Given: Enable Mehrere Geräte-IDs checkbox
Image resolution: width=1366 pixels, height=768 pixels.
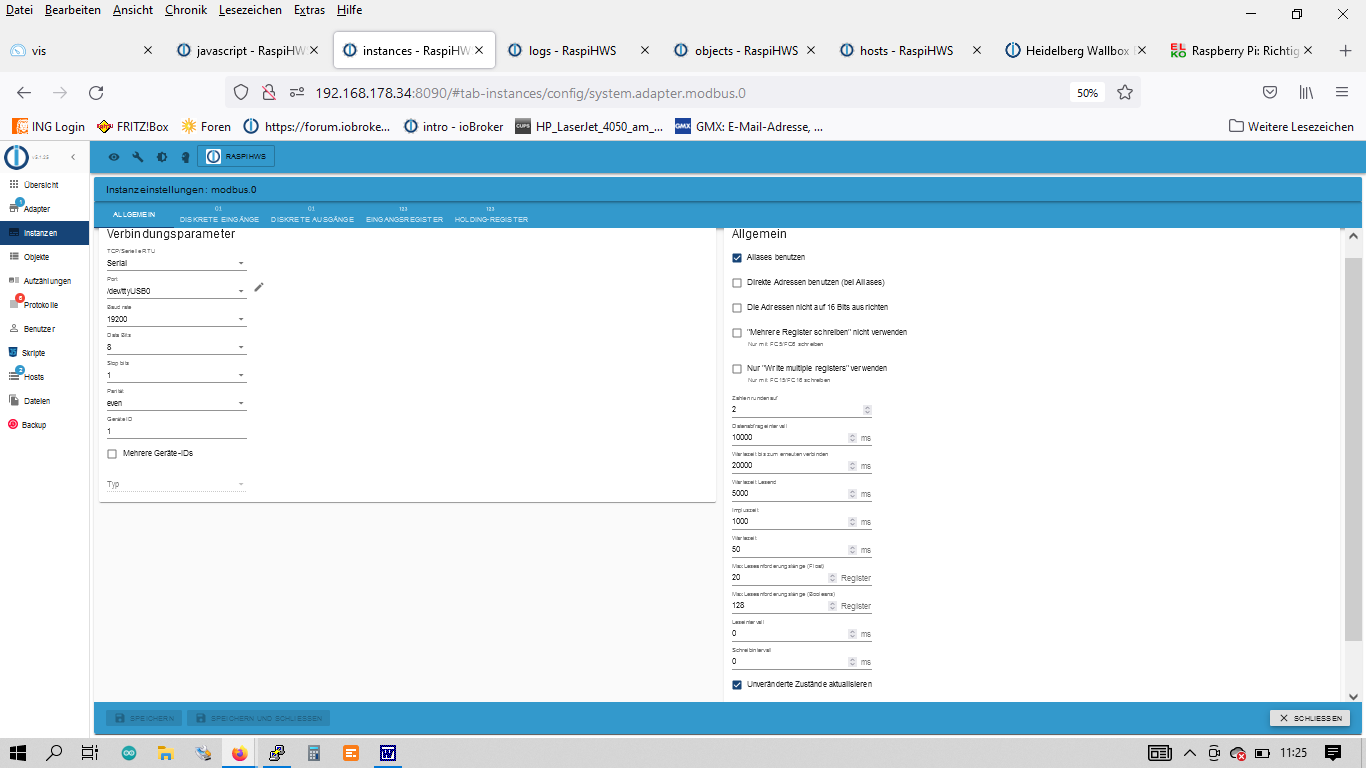Looking at the screenshot, I should (x=112, y=453).
